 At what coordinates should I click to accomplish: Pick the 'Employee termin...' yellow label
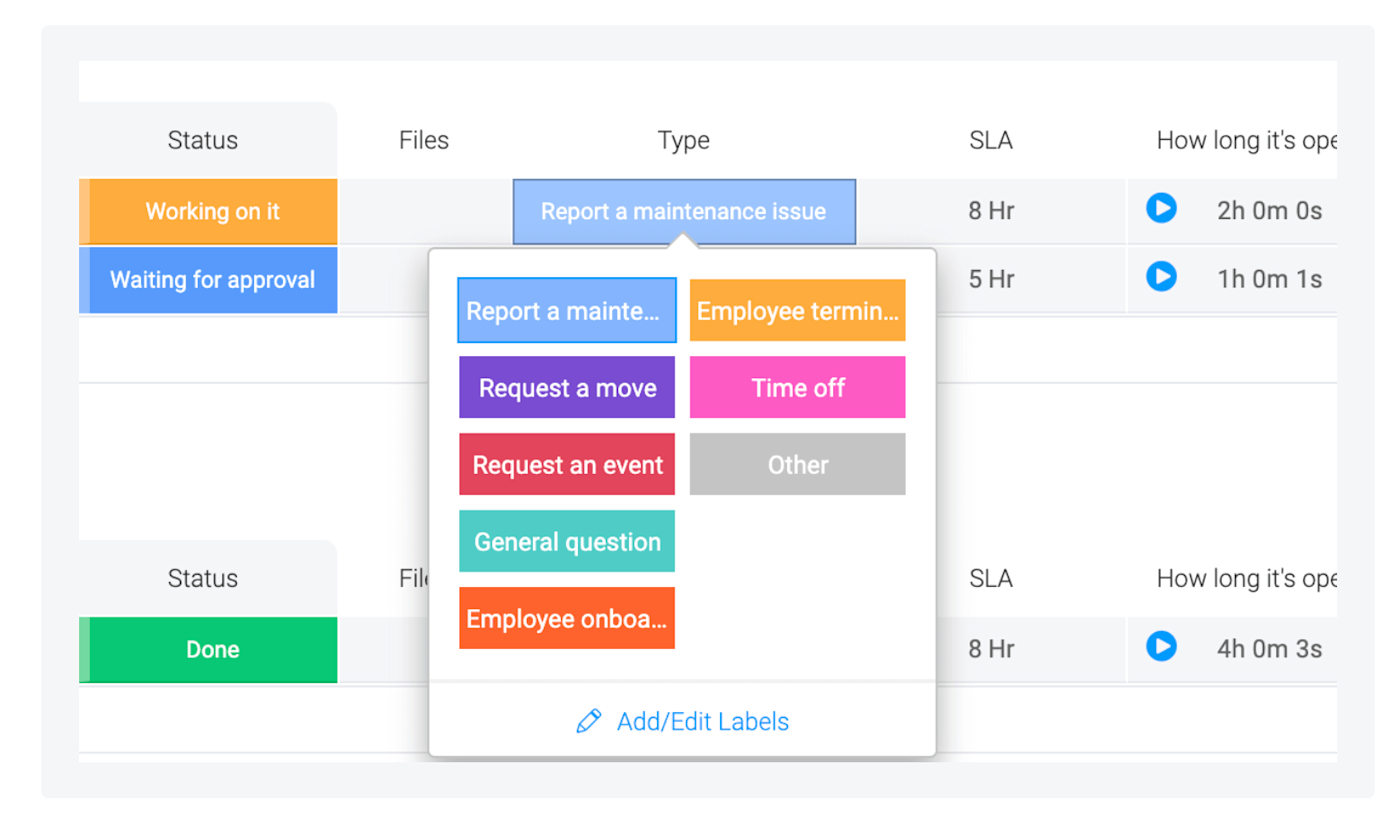(x=797, y=311)
